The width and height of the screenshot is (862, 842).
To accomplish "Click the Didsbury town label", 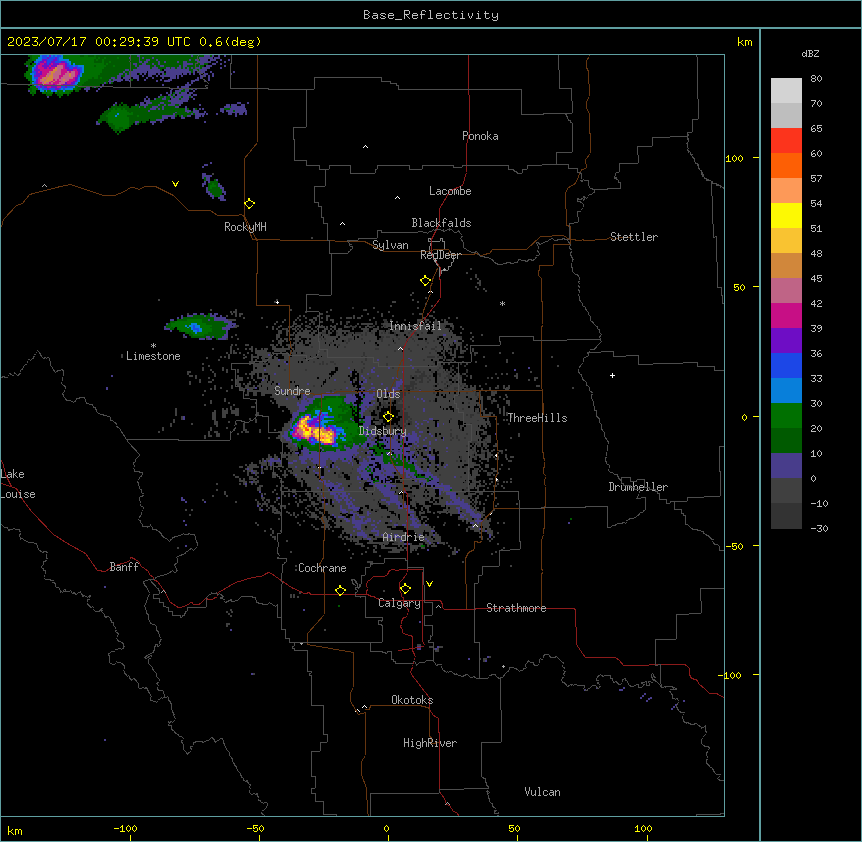I will click(382, 431).
